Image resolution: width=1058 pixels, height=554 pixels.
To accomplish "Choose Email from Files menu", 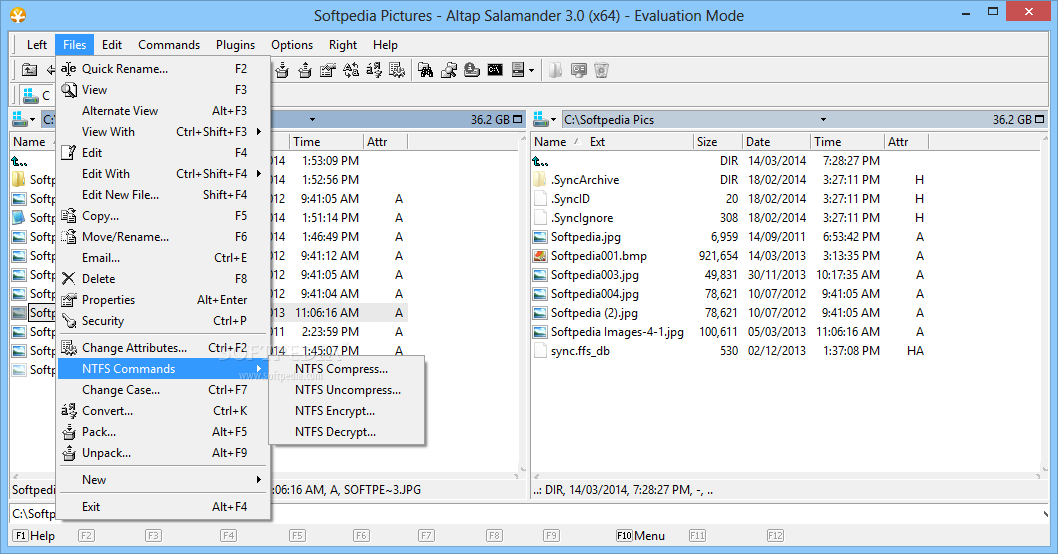I will [x=163, y=258].
